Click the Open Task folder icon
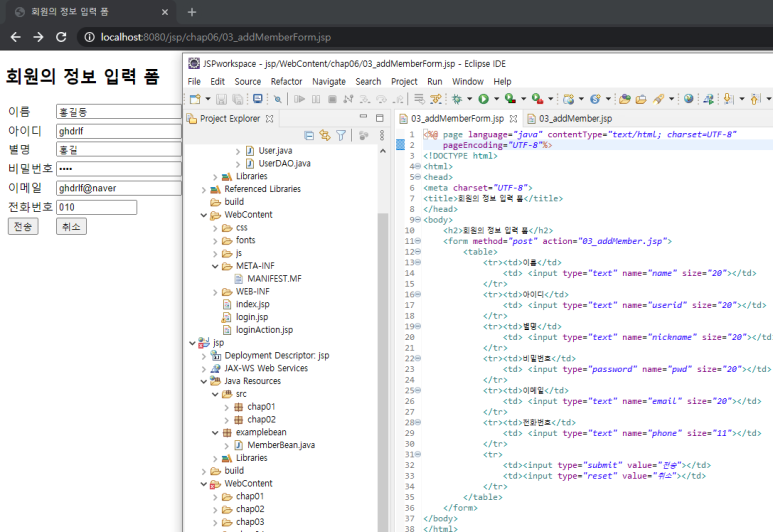773x532 pixels. (641, 99)
